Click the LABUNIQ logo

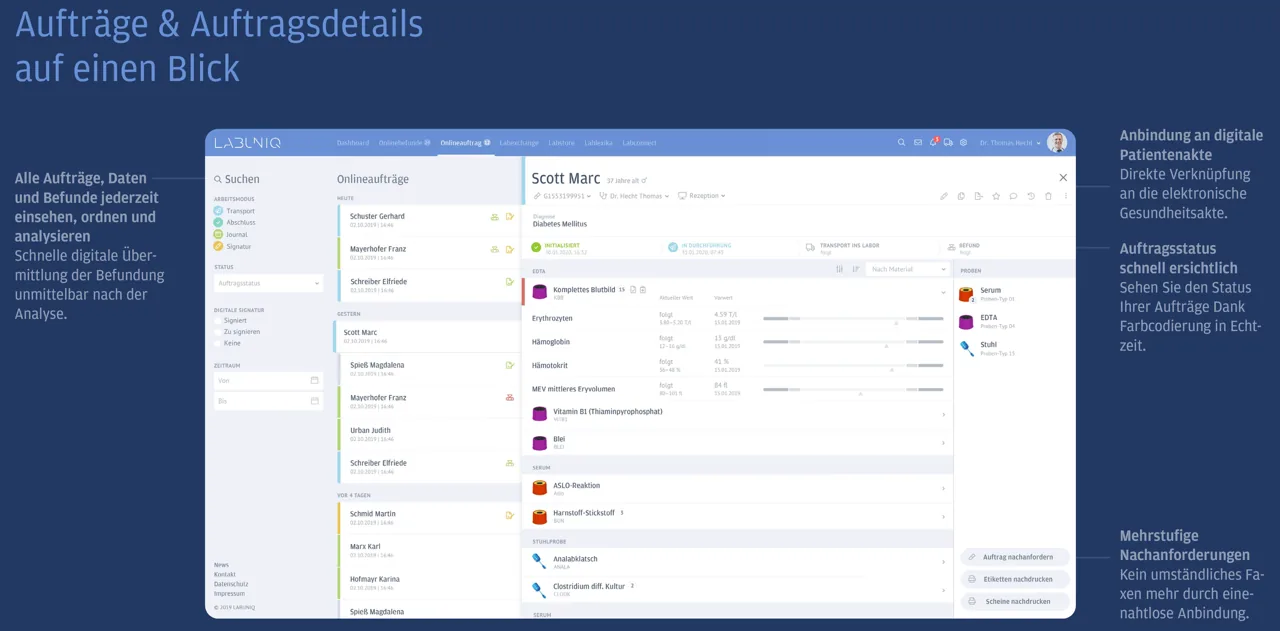pyautogui.click(x=247, y=143)
